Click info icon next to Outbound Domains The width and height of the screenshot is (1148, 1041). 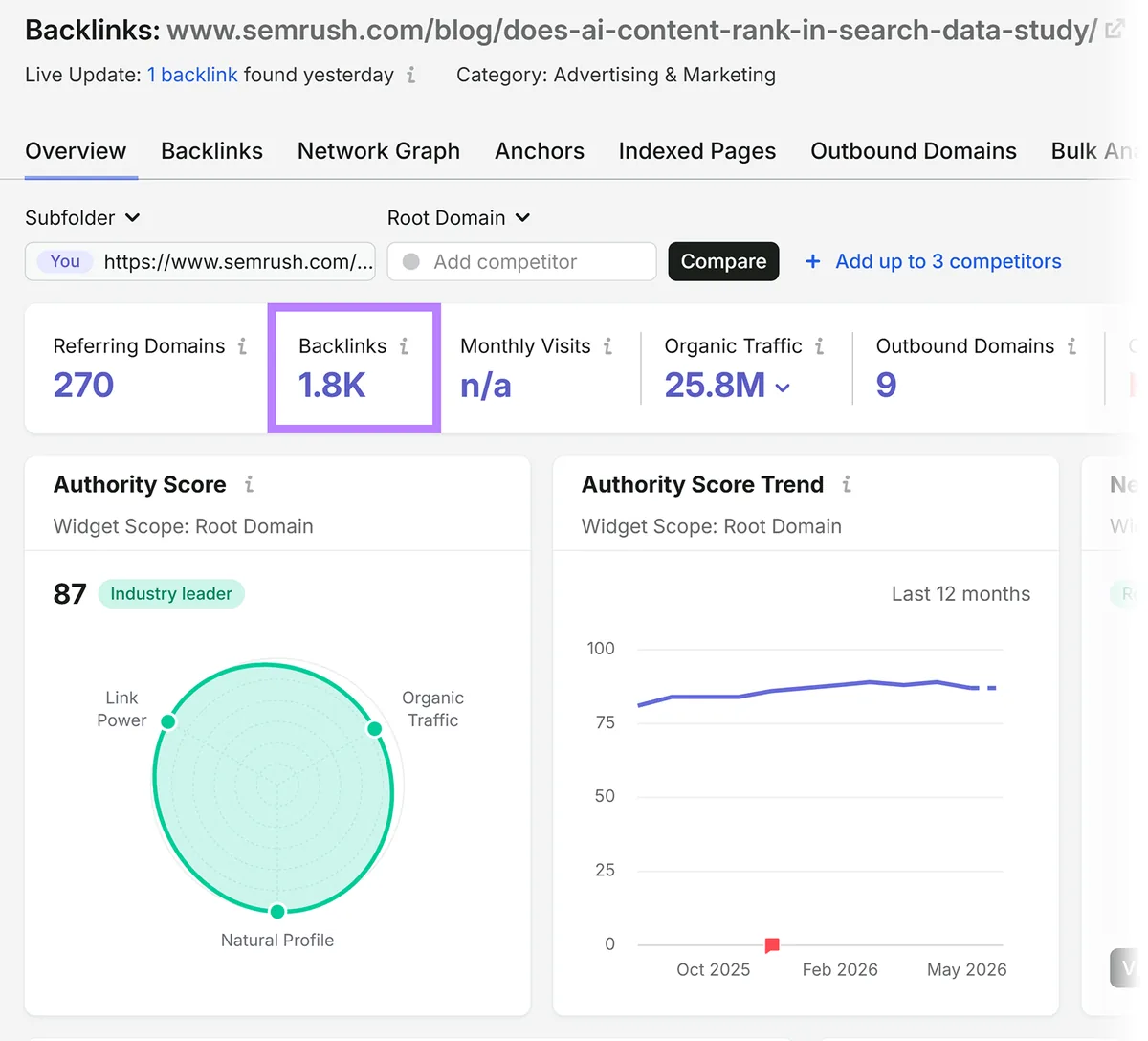tap(1071, 346)
